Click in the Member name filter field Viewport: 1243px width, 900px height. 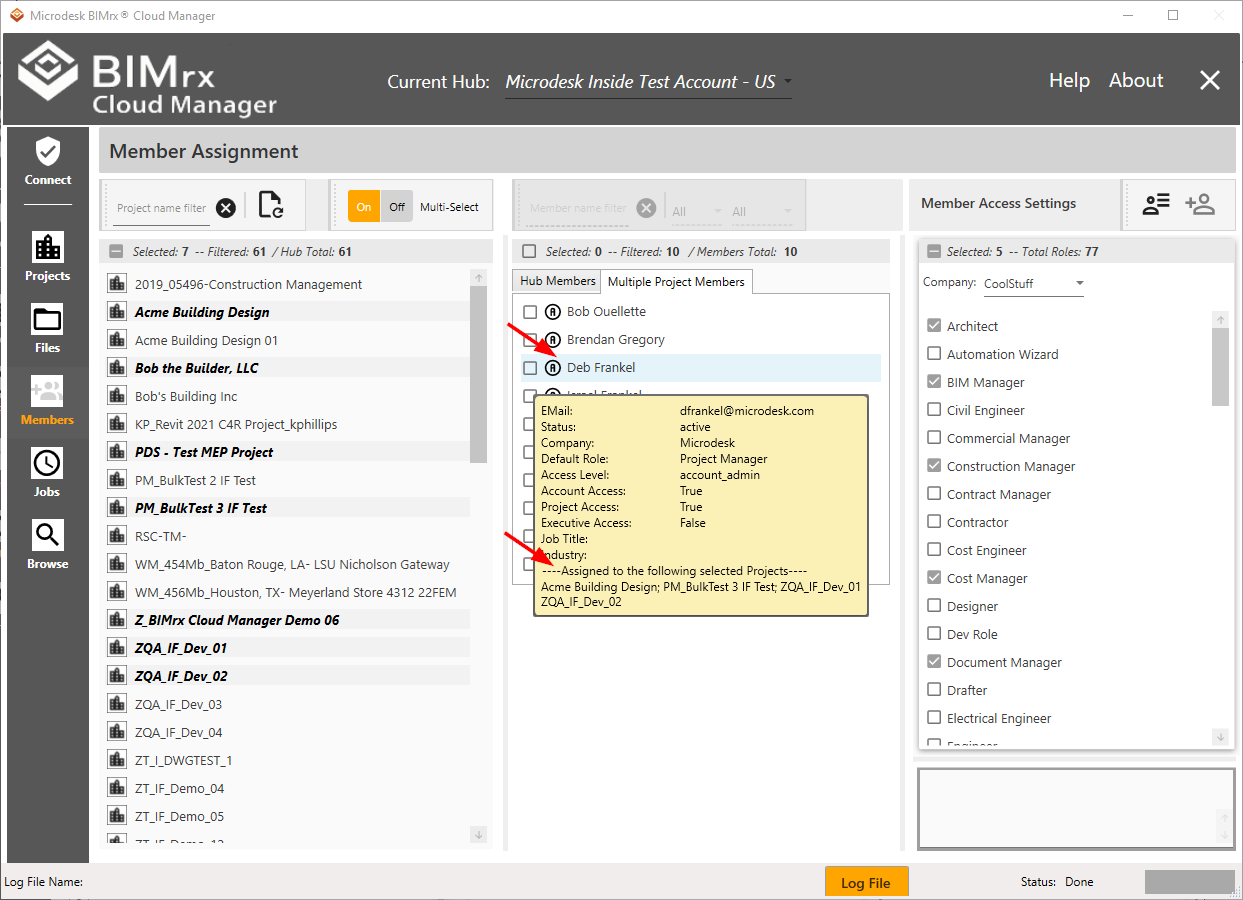click(578, 208)
